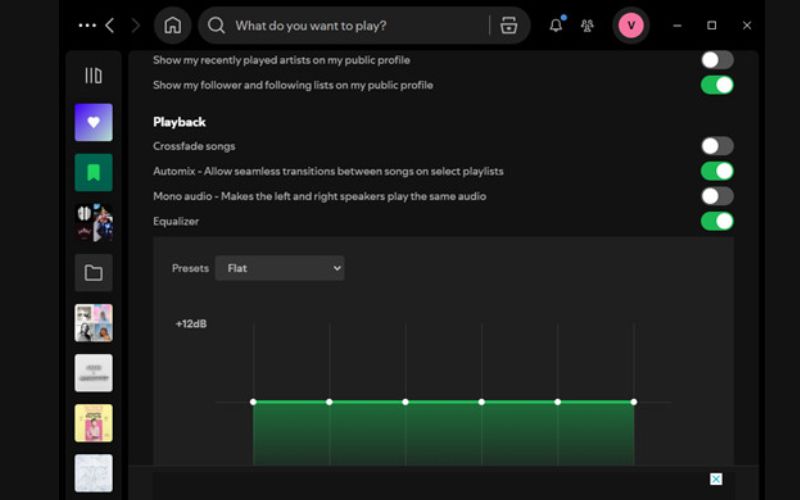The image size is (800, 500).
Task: Open Your Library sidebar icon
Action: (93, 75)
